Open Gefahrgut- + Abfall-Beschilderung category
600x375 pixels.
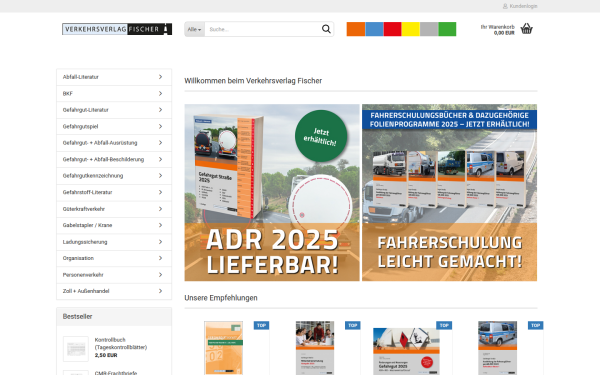(114, 159)
